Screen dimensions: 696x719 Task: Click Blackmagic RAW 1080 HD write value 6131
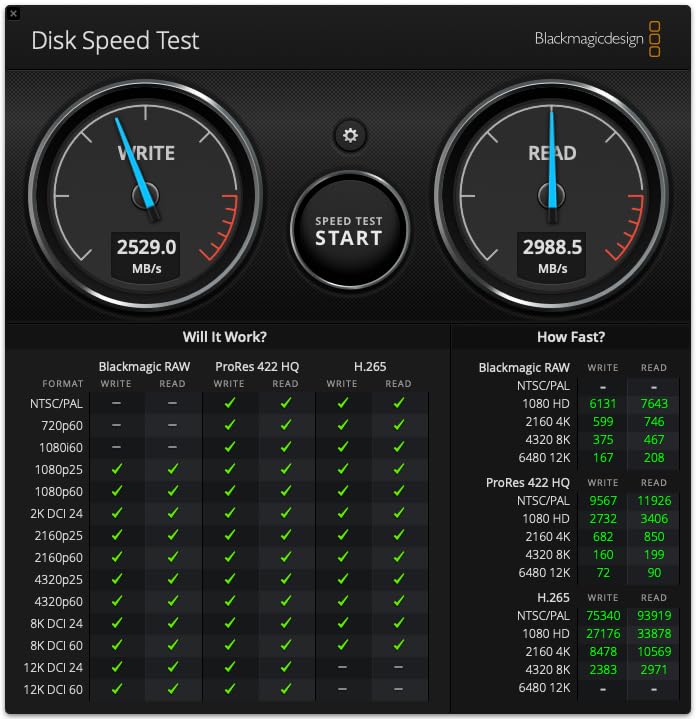point(603,404)
